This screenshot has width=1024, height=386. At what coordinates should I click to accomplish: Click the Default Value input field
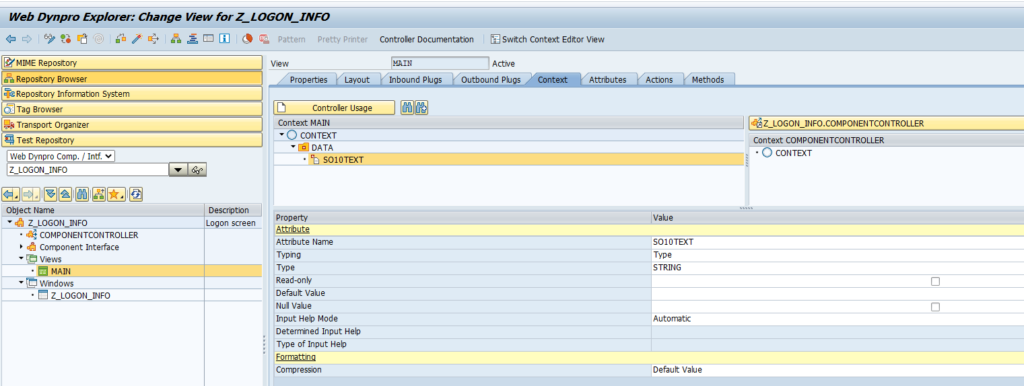[x=837, y=293]
